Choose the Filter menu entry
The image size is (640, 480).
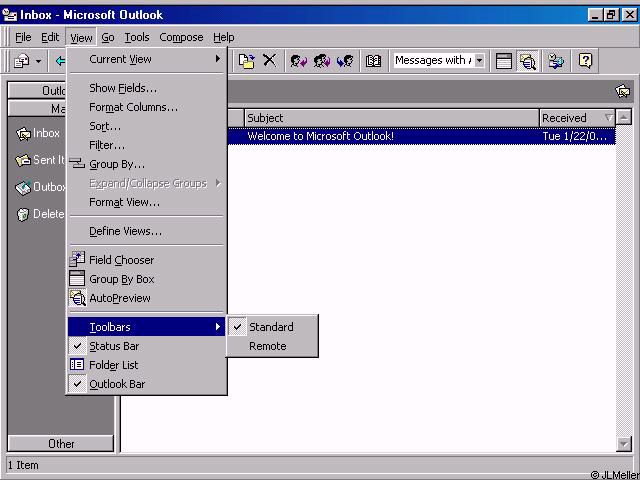click(146, 145)
